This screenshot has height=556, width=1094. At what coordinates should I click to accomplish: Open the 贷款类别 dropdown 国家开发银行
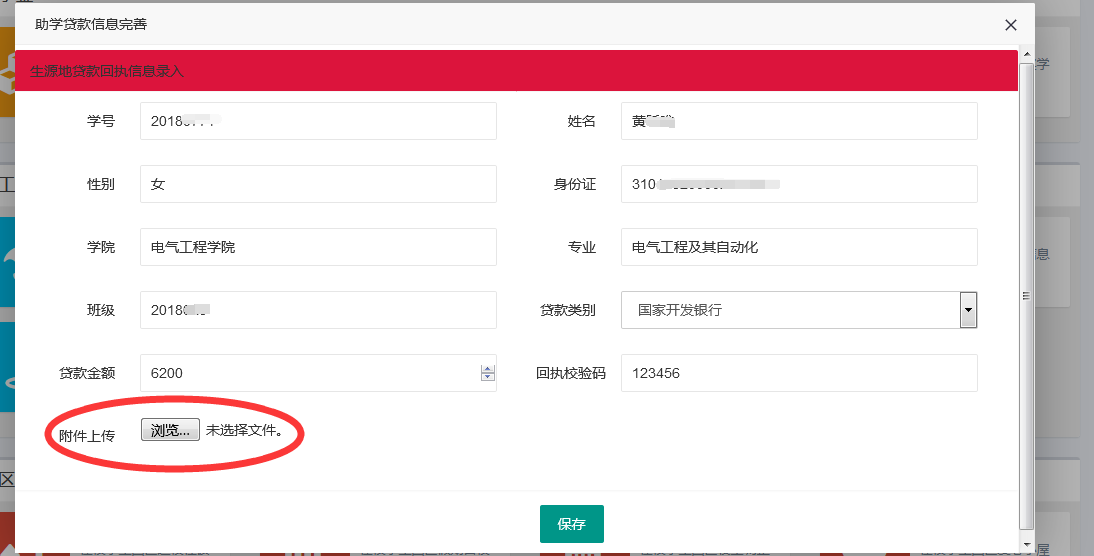point(798,310)
